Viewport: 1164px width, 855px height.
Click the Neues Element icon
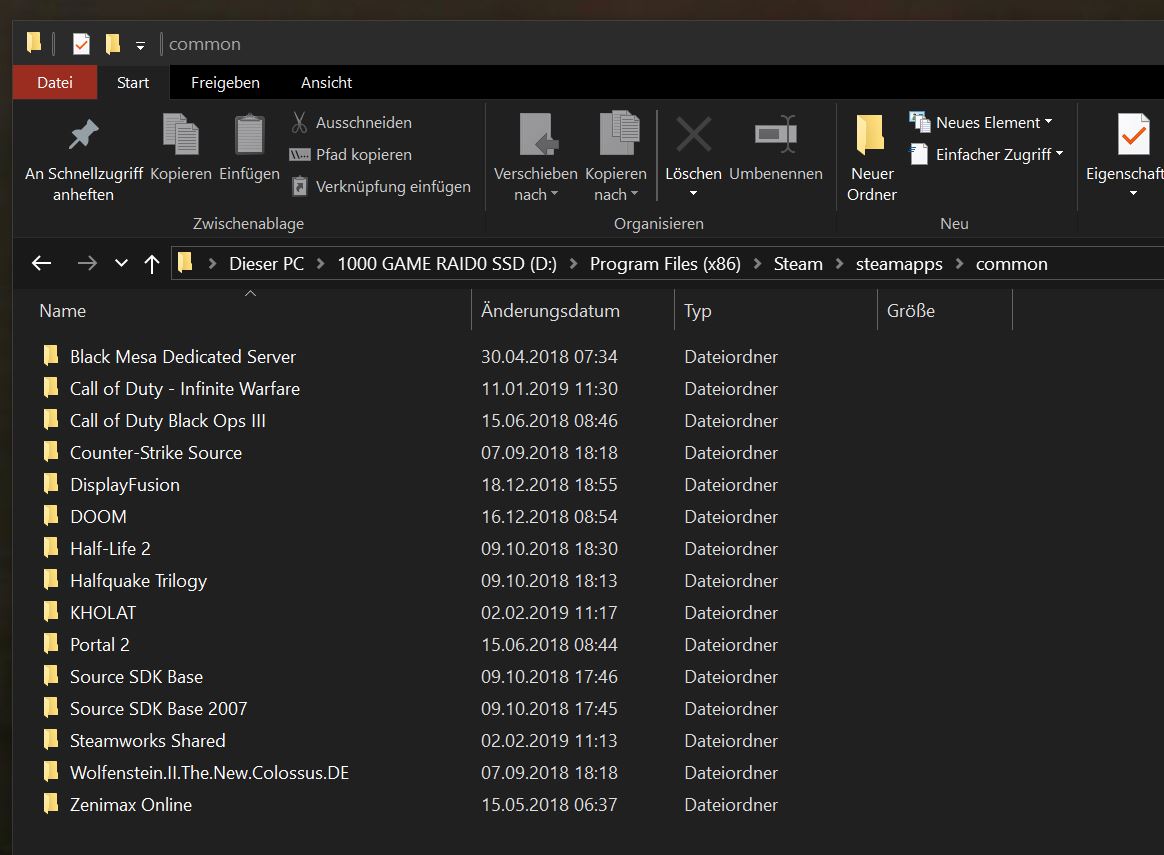920,122
